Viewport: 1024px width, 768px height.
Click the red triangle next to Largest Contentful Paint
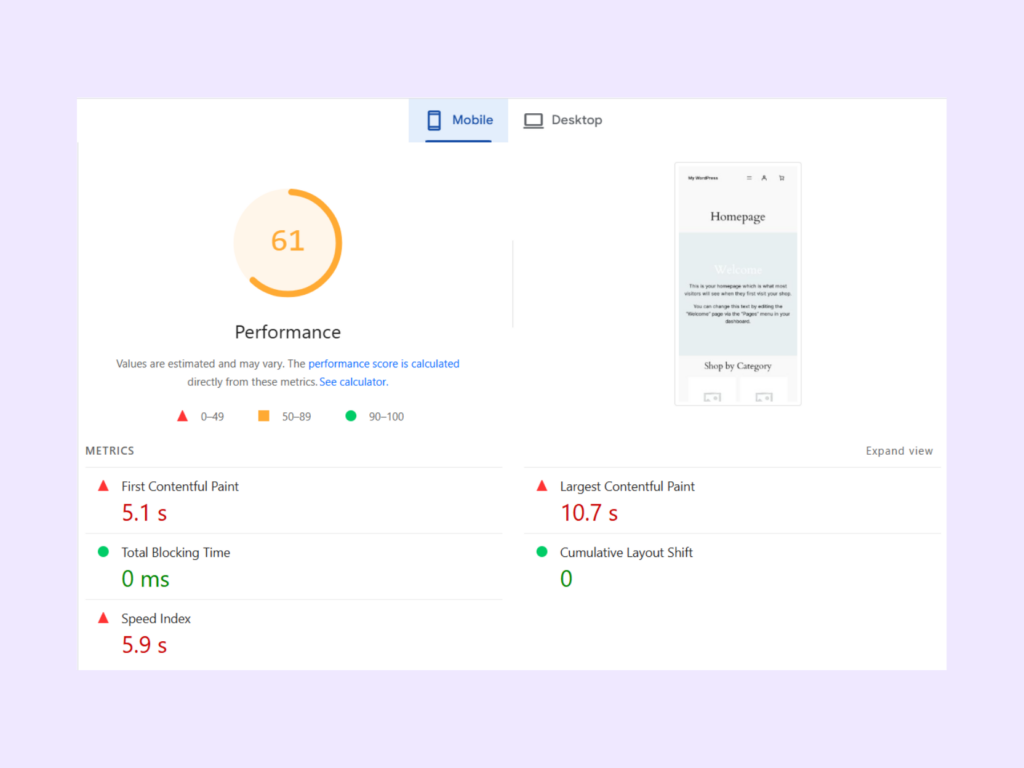tap(541, 485)
